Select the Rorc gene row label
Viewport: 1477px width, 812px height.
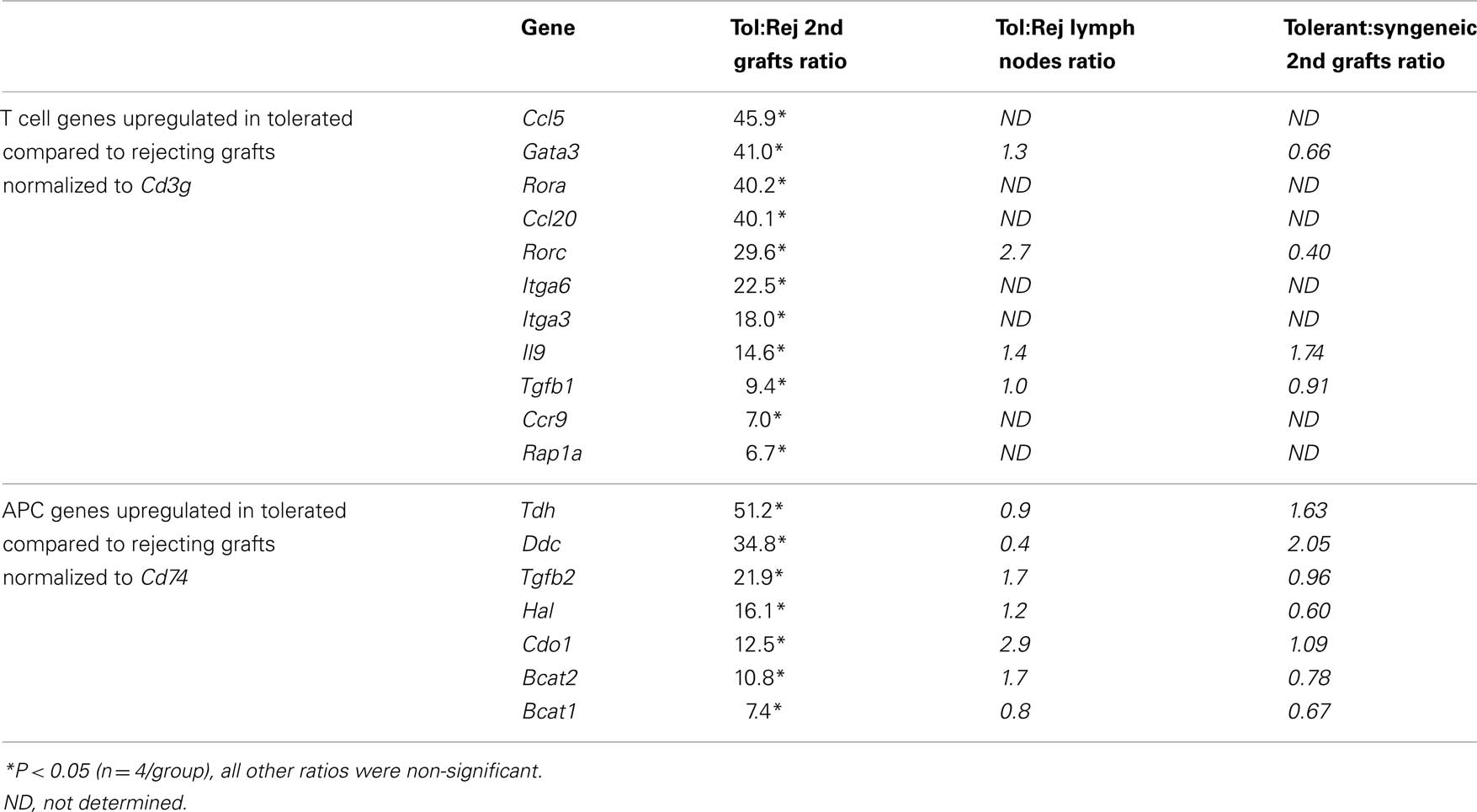(544, 252)
